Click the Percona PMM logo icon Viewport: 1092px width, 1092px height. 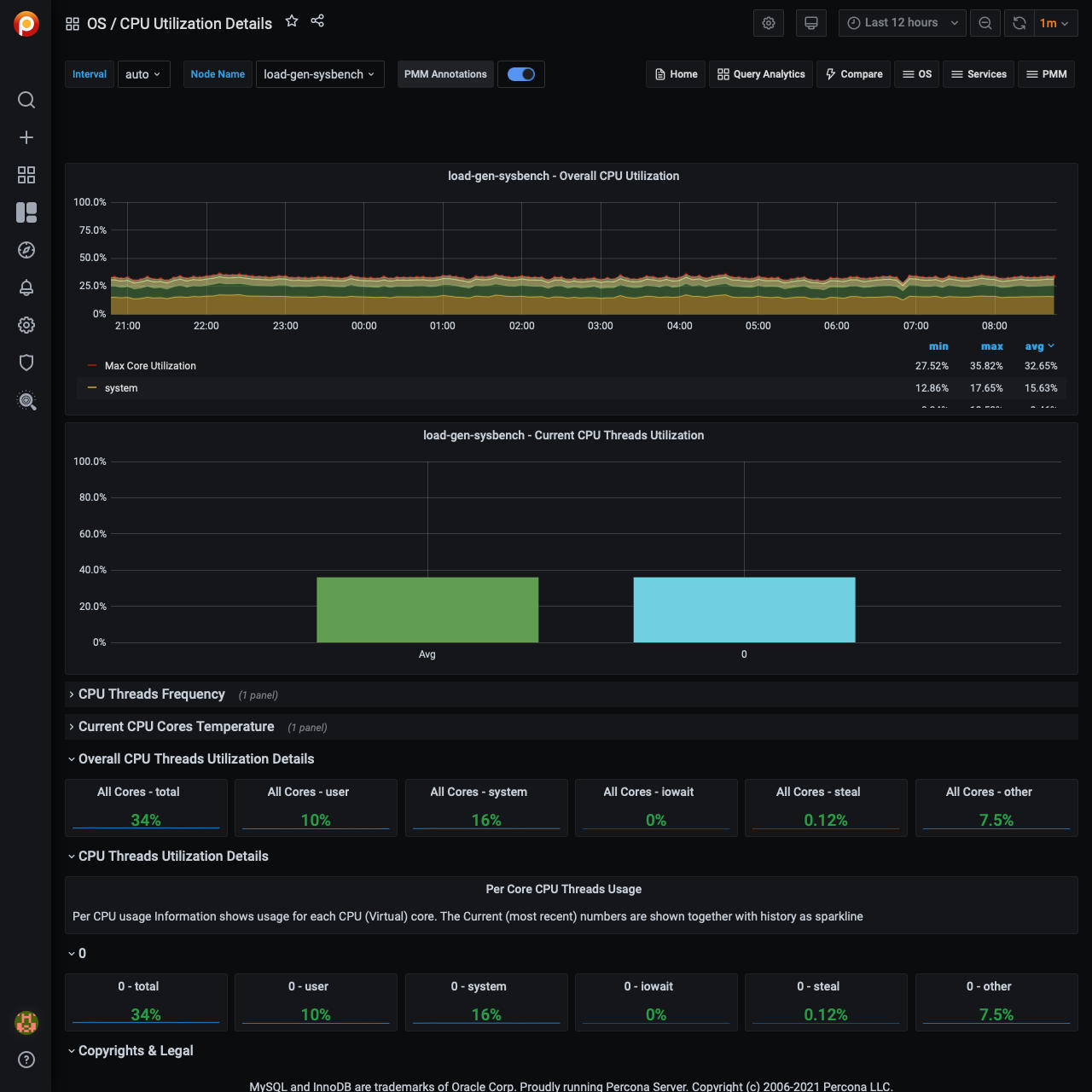pos(26,24)
